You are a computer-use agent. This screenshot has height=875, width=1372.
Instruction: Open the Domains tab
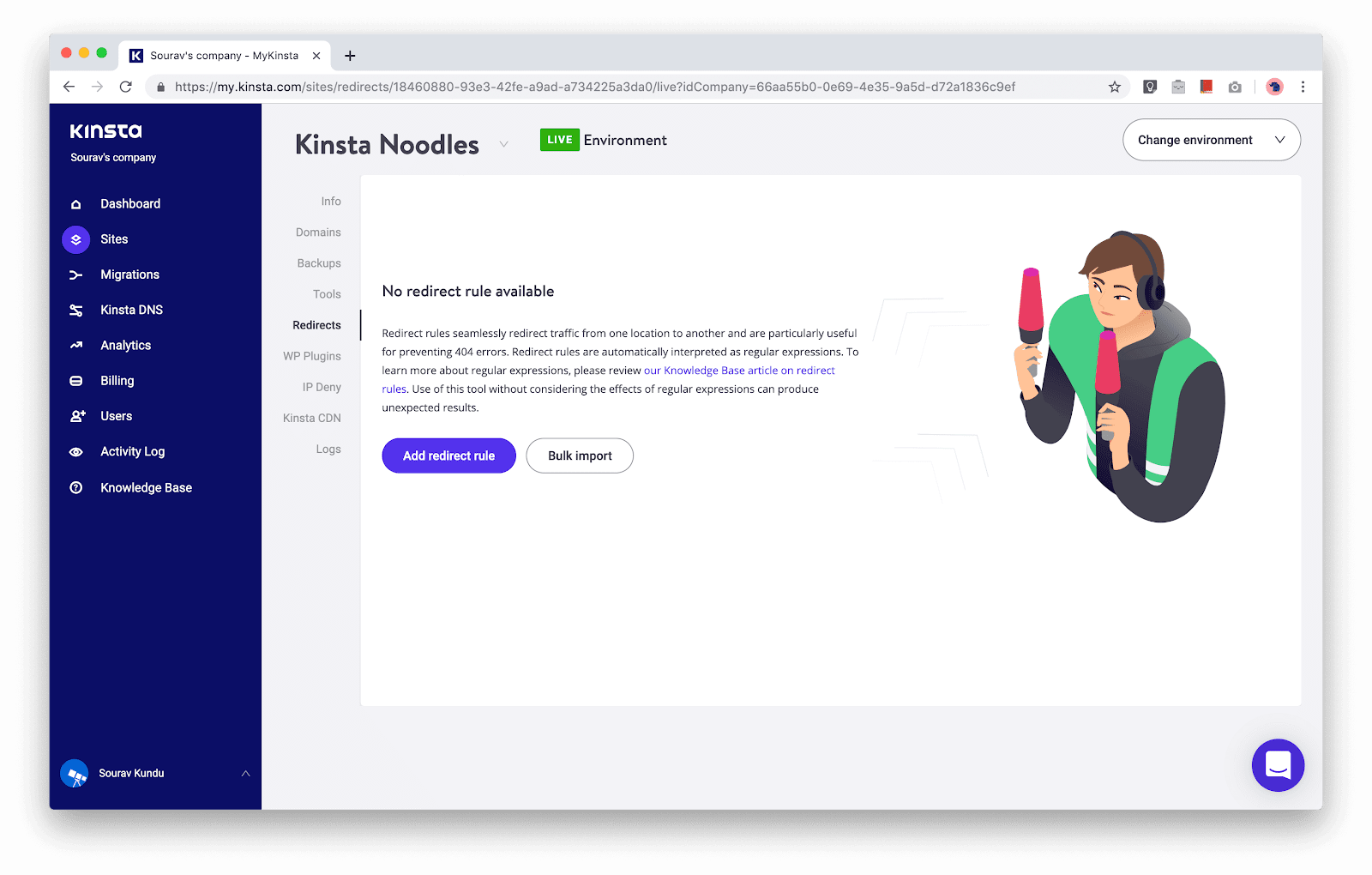[x=318, y=232]
